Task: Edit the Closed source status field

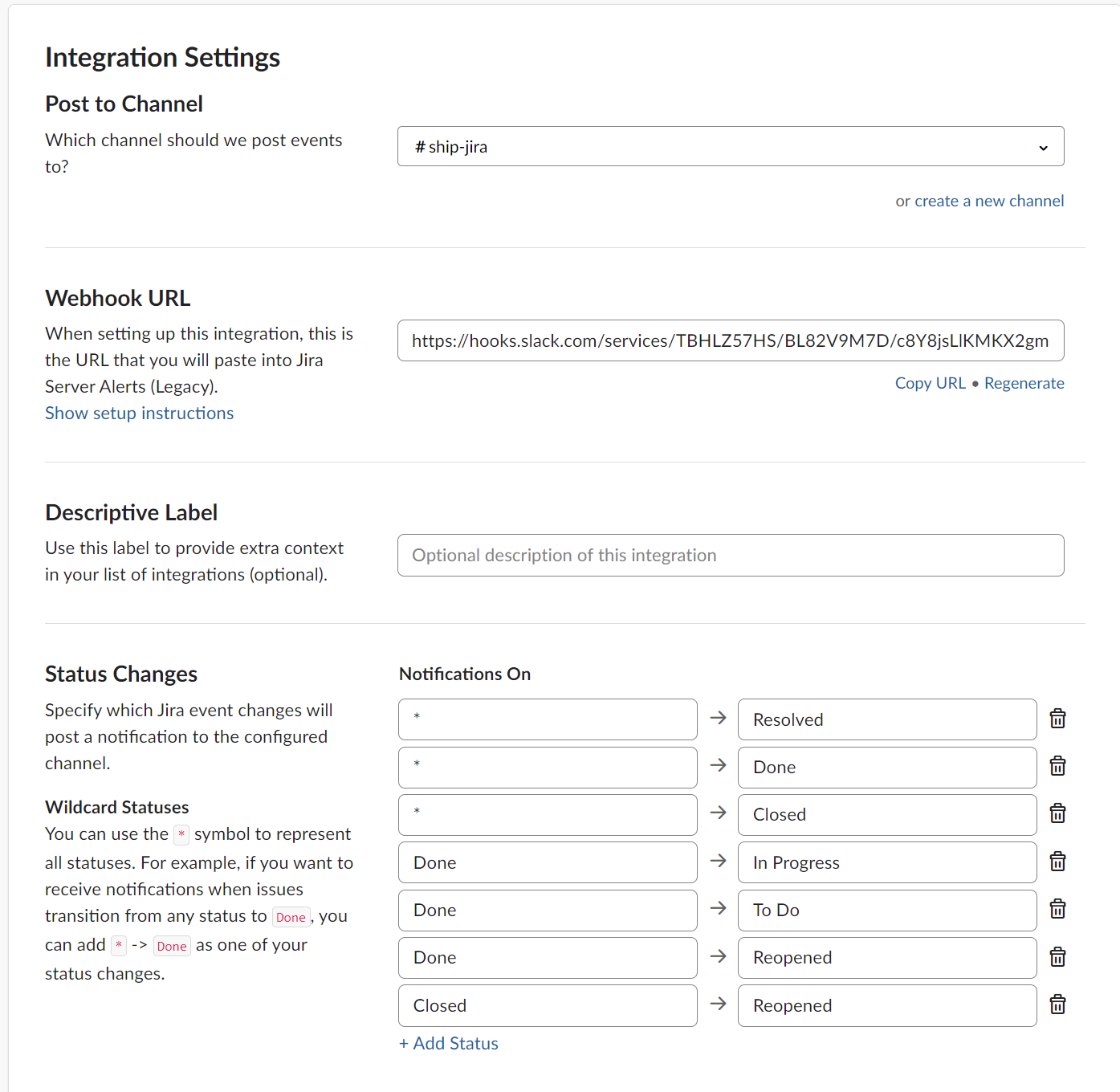Action: click(x=548, y=1005)
